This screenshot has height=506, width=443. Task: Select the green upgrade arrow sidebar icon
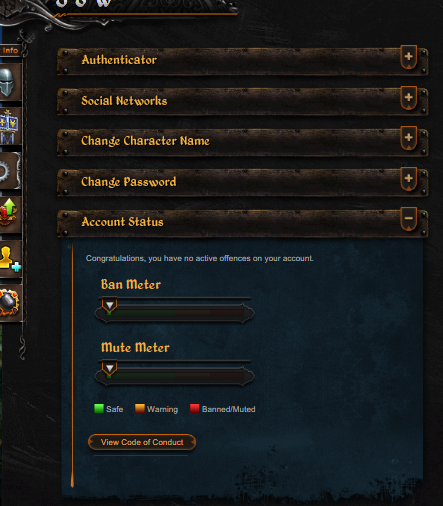coord(9,215)
